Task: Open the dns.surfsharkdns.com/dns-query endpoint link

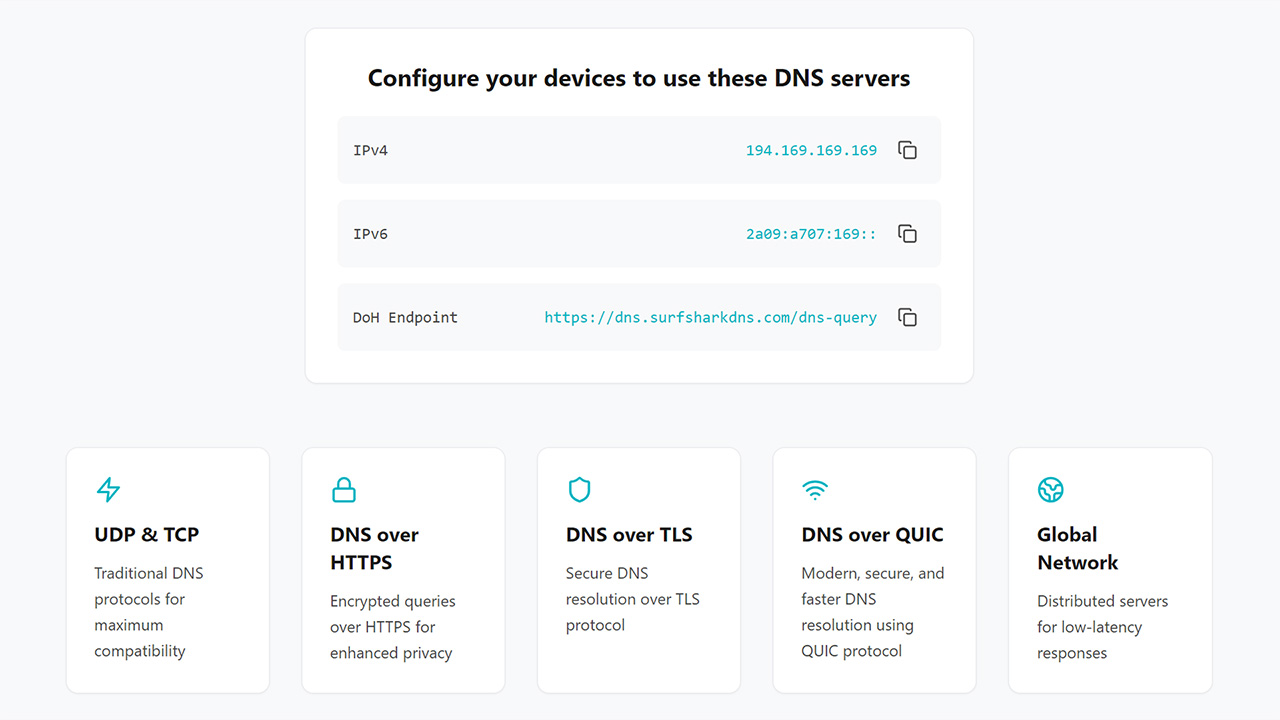Action: [710, 317]
